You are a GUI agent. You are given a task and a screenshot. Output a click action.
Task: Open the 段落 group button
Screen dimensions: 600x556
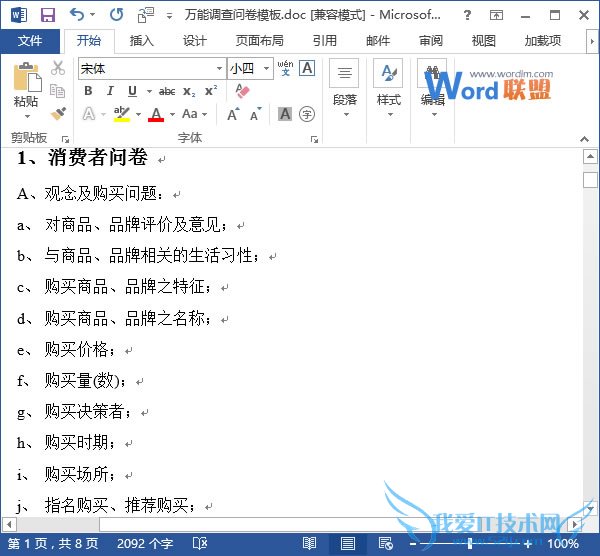coord(345,89)
